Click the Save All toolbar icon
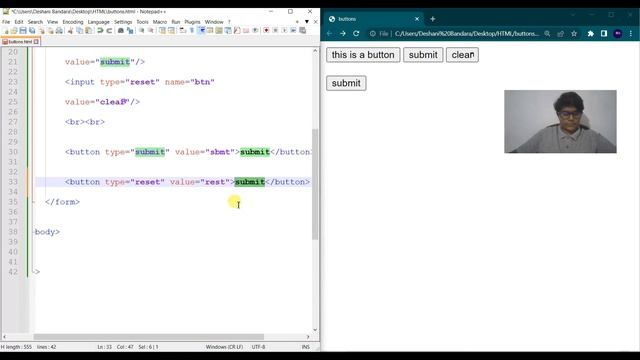Viewport: 640px width, 360px height. [32, 31]
